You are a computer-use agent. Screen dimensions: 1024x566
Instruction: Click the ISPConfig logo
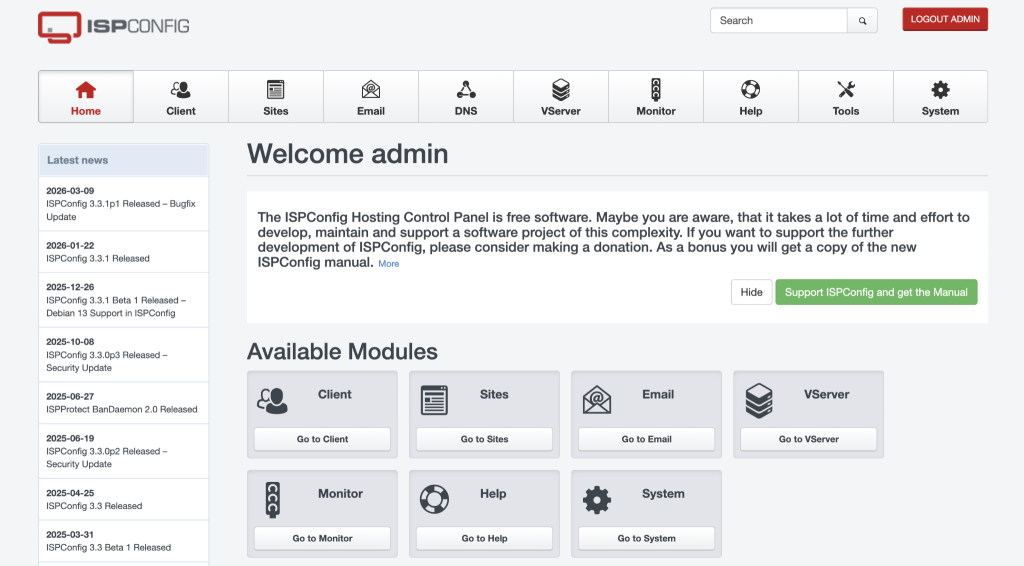coord(114,27)
